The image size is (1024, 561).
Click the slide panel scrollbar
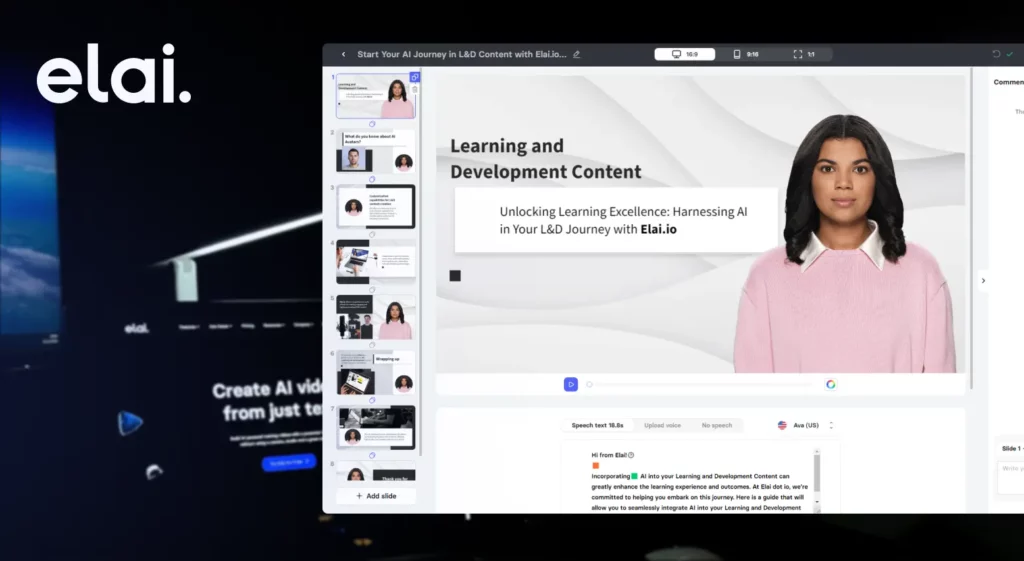421,261
